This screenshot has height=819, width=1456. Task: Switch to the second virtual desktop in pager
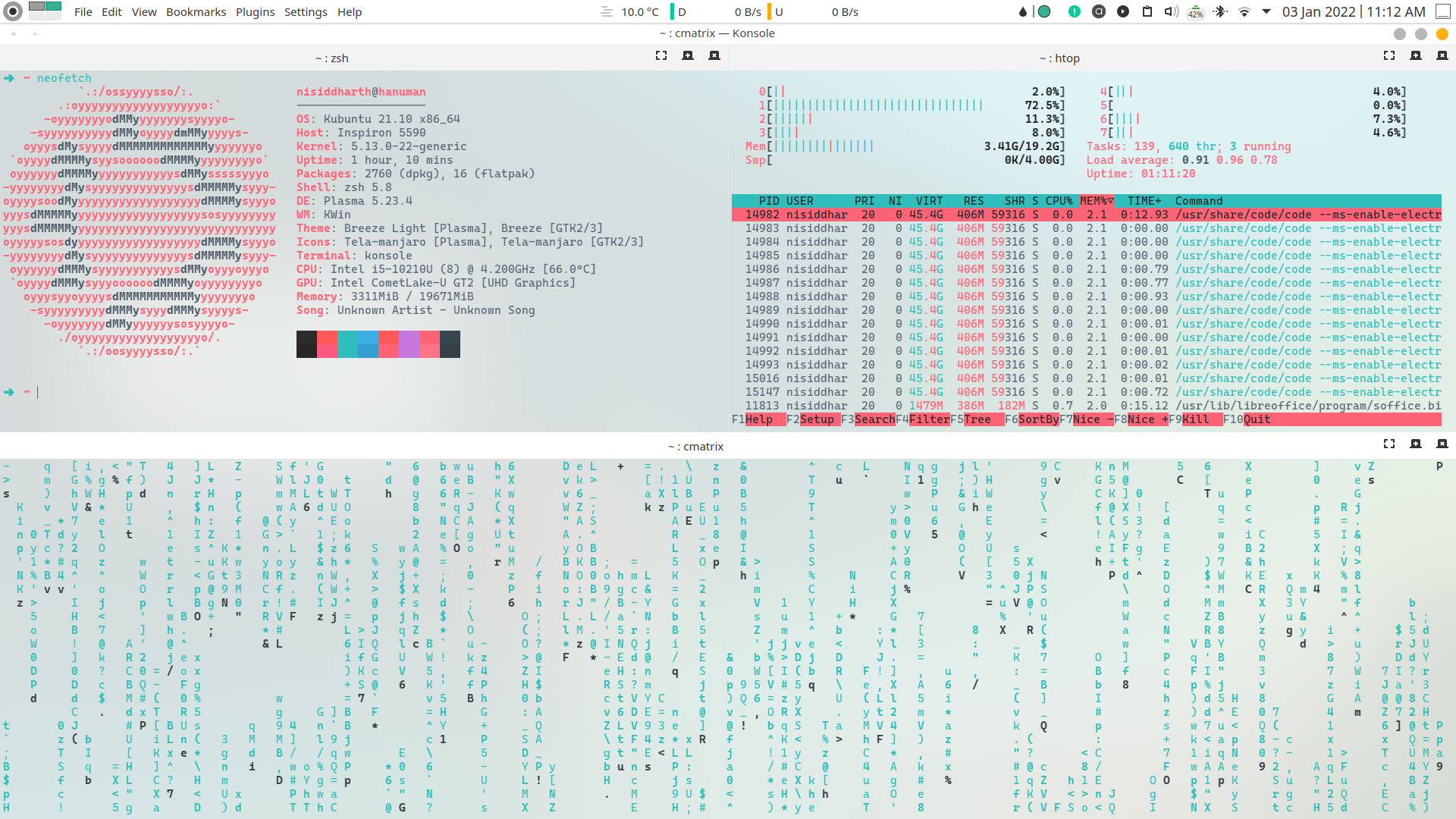(x=53, y=6)
